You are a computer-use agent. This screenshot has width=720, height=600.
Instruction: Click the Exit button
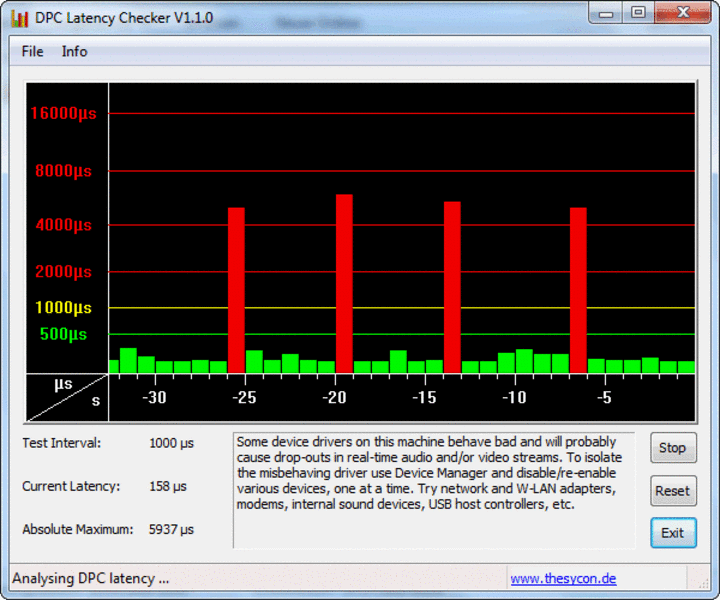coord(673,533)
